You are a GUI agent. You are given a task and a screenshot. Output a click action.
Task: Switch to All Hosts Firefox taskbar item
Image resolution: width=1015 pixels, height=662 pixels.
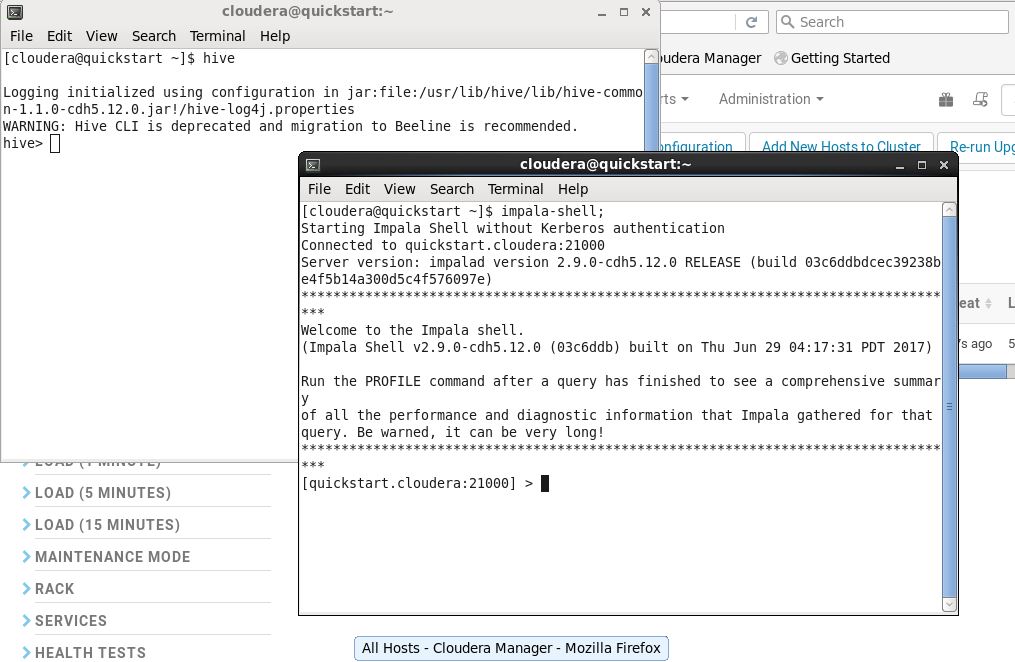click(x=511, y=648)
